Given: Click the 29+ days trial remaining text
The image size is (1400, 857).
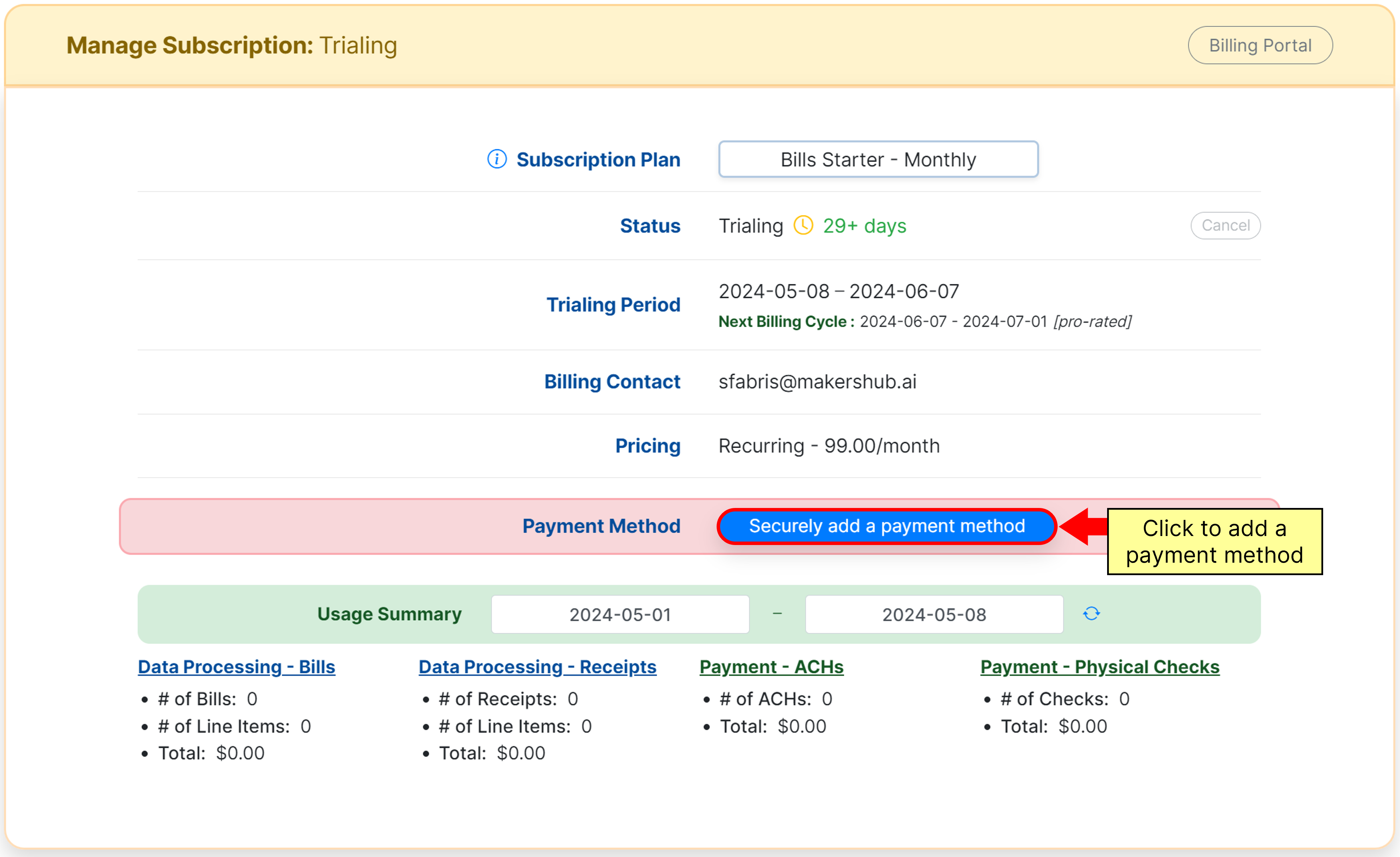Looking at the screenshot, I should 864,226.
